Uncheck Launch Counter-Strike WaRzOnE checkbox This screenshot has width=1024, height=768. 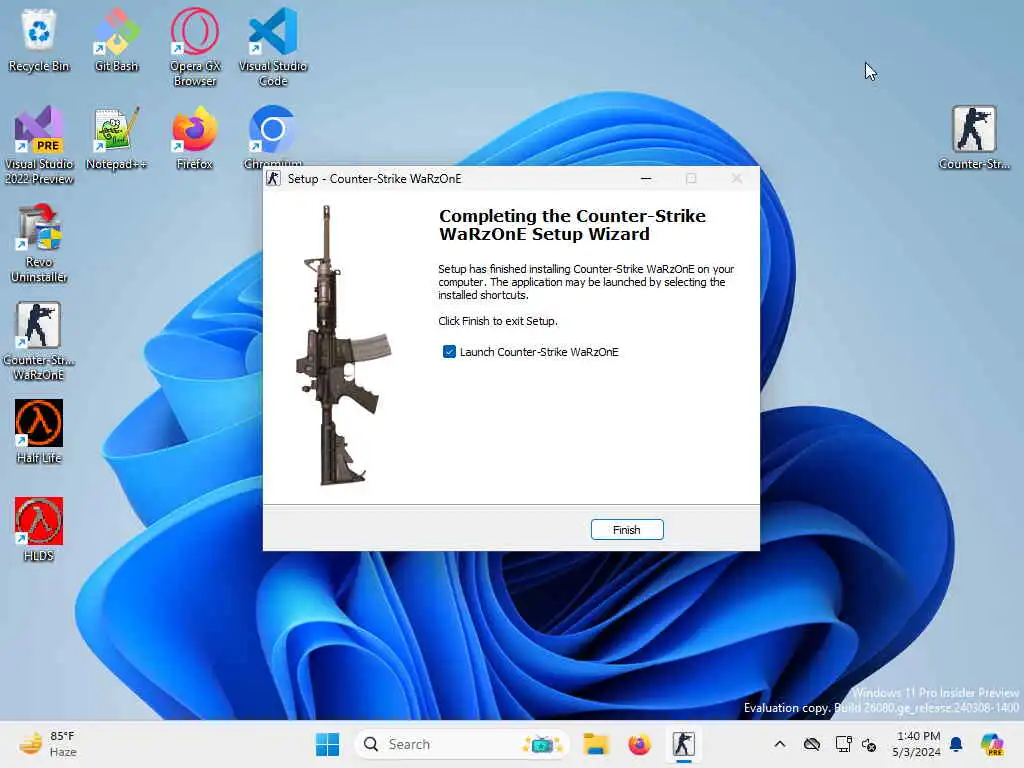click(x=449, y=352)
